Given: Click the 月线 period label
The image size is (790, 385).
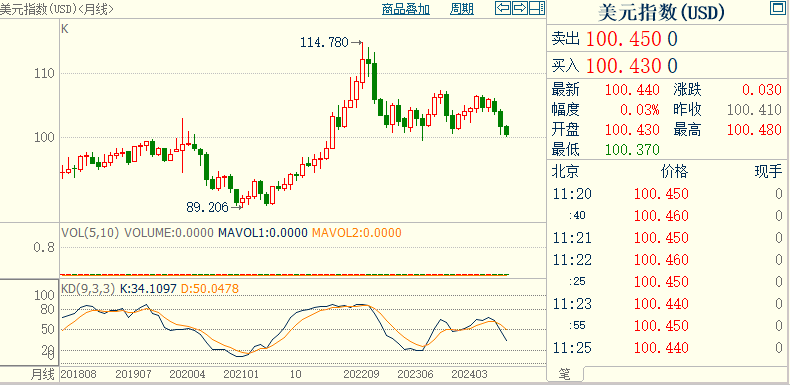Looking at the screenshot, I should click(42, 374).
